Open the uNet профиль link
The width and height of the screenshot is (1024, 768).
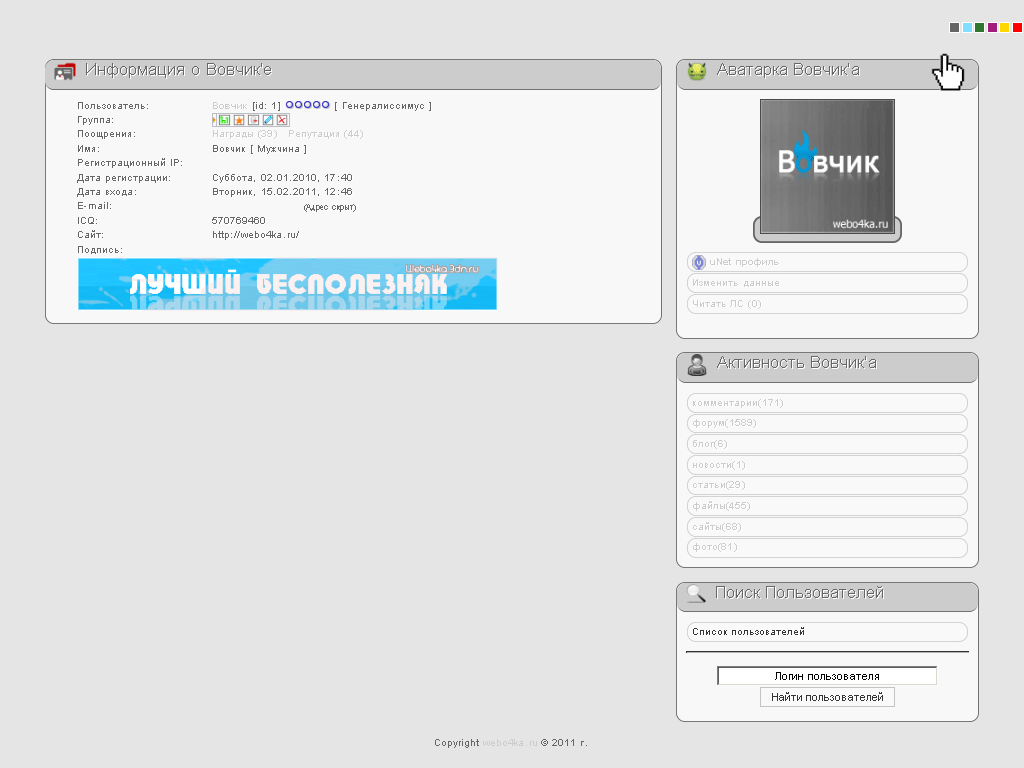[x=827, y=262]
